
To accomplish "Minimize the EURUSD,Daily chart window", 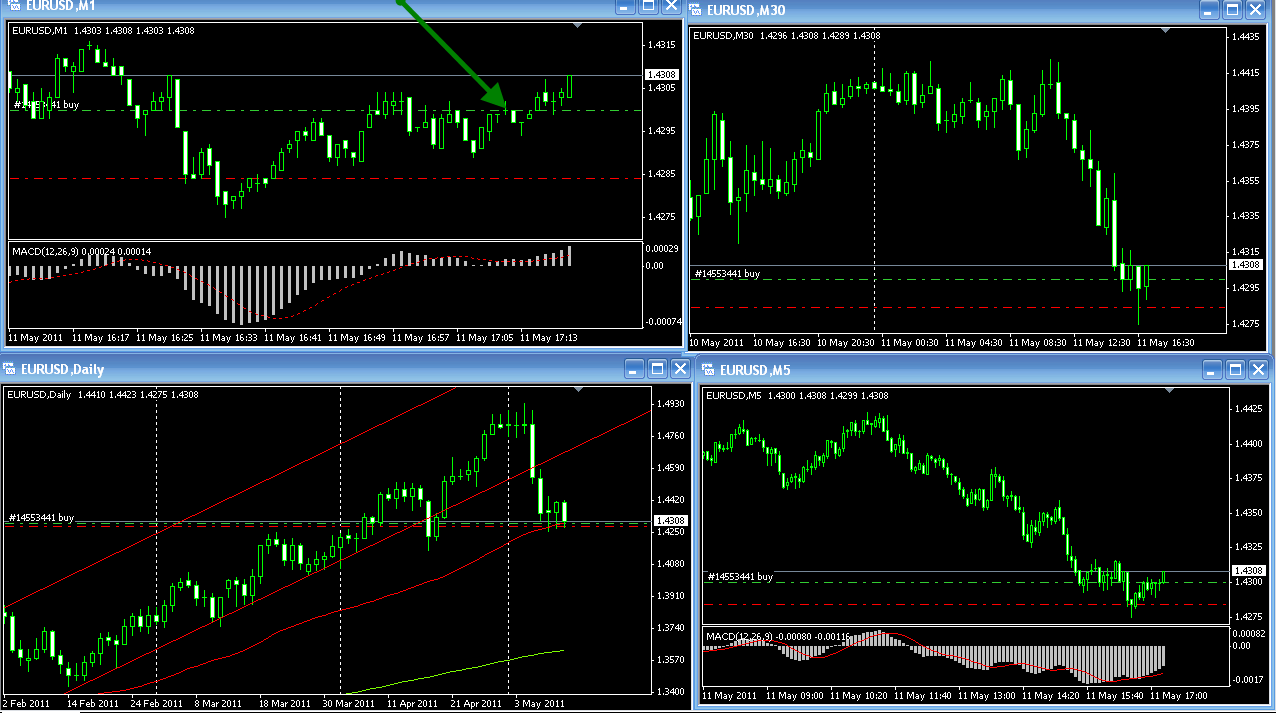I will pyautogui.click(x=634, y=369).
